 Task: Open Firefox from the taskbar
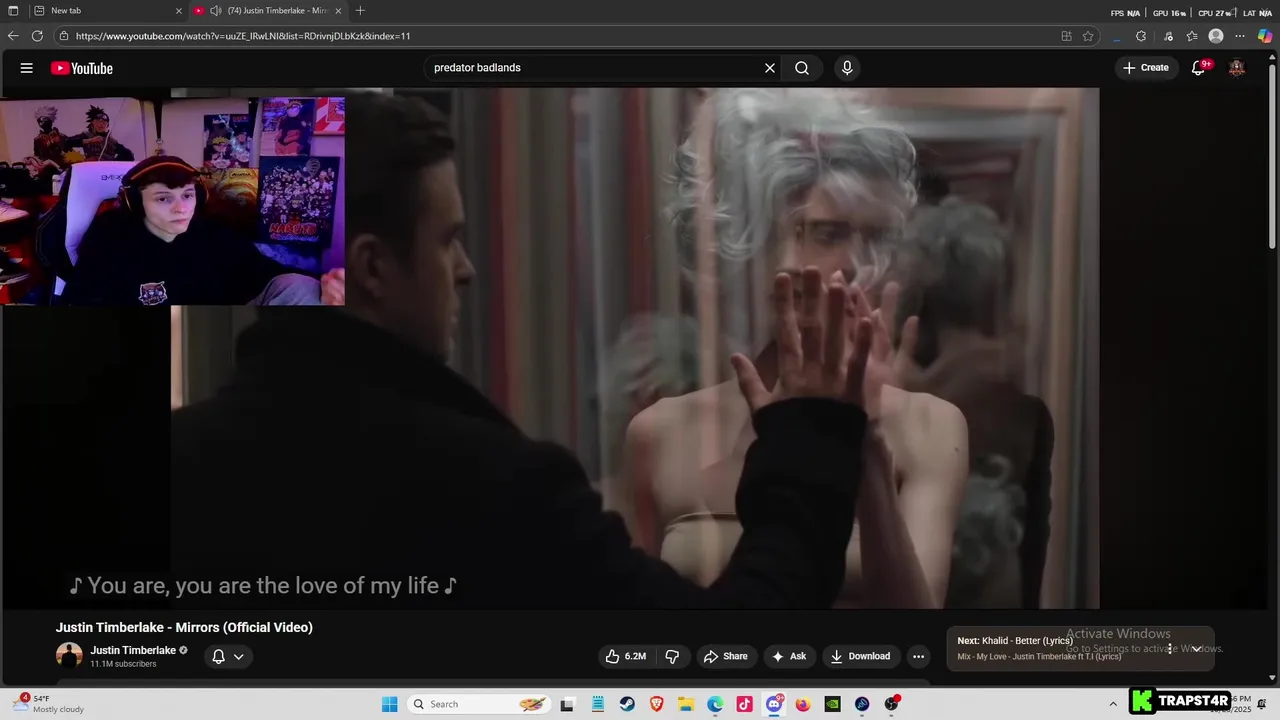803,704
